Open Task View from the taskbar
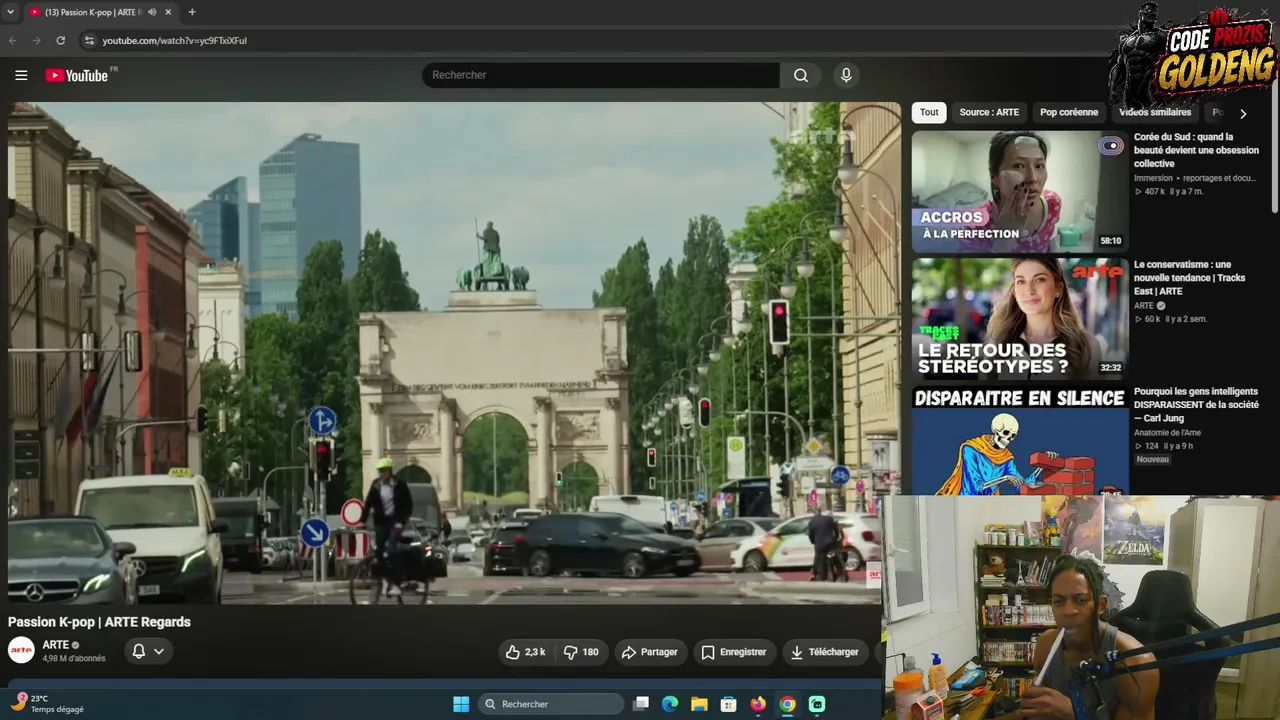The width and height of the screenshot is (1280, 720). coord(641,704)
